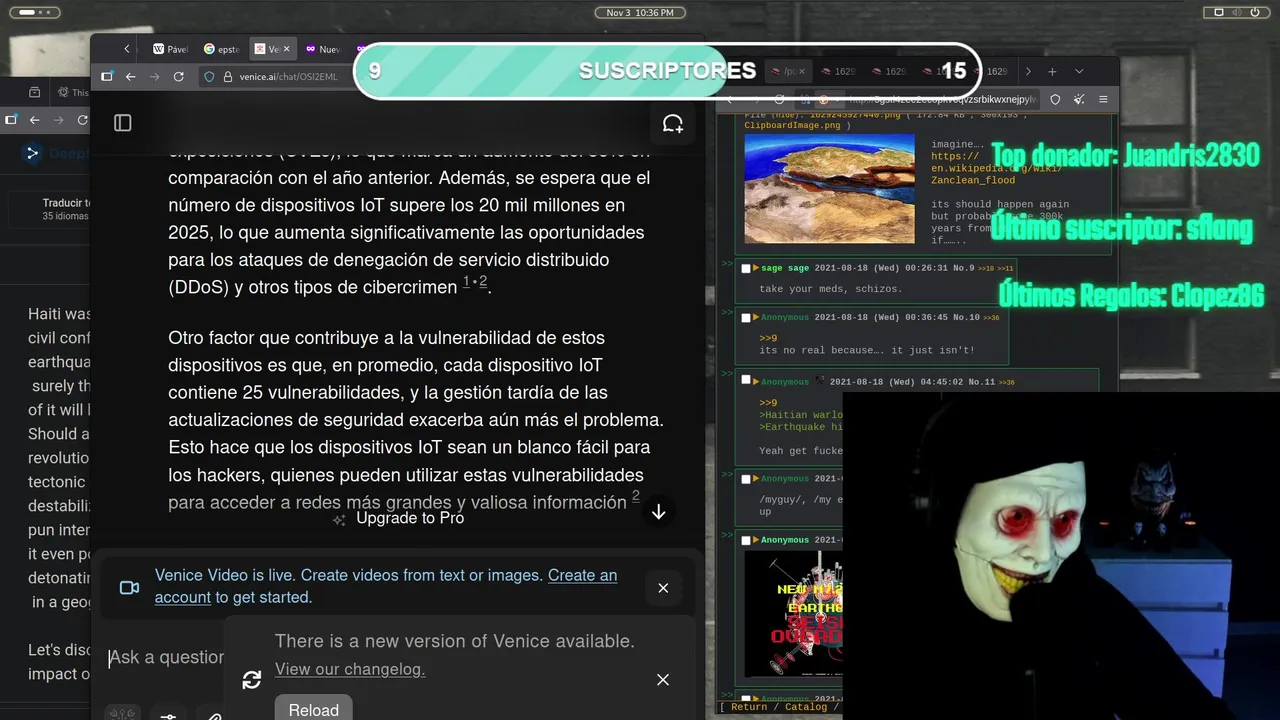
Task: Click the Return link at board bottom
Action: 749,707
